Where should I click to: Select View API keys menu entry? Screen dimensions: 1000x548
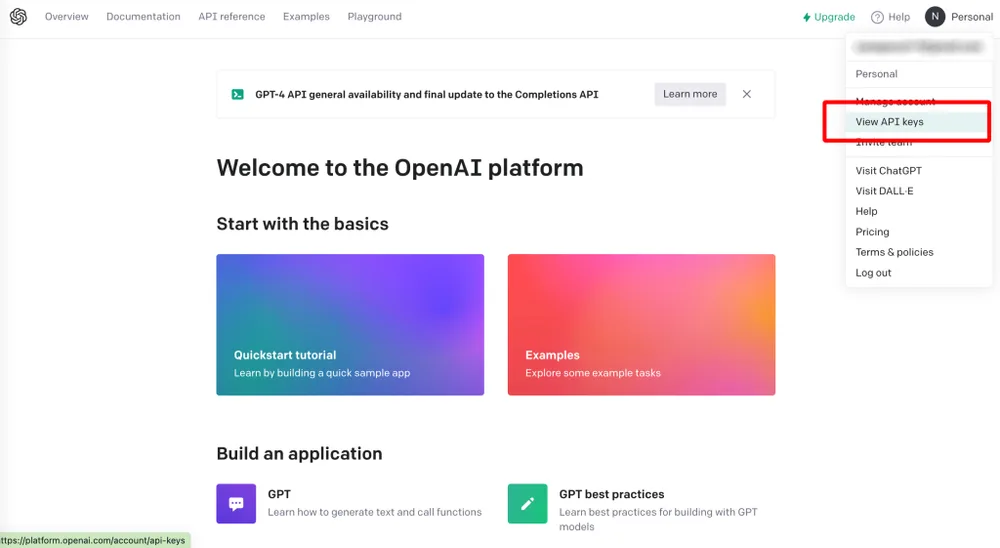(x=918, y=122)
